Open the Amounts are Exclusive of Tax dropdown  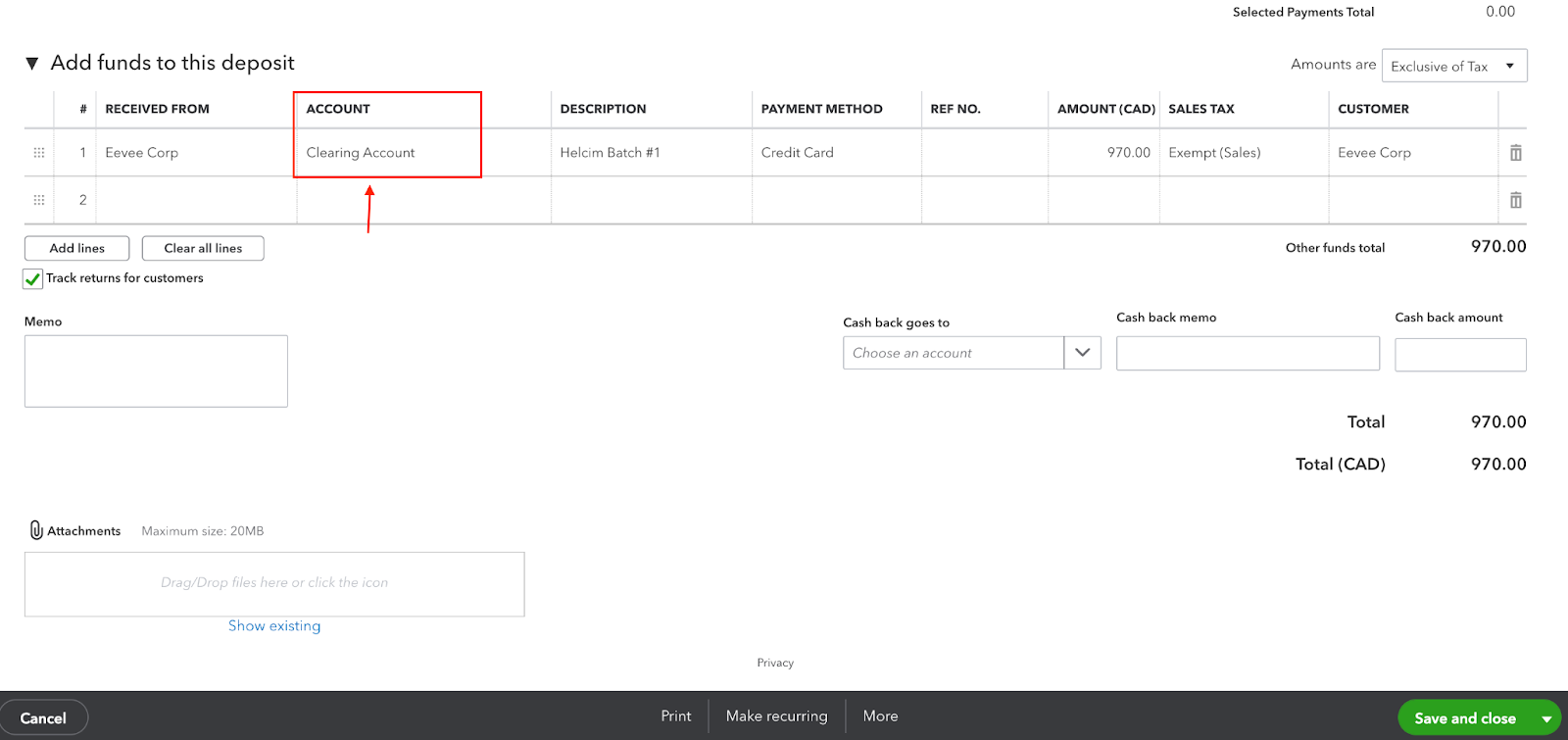(x=1454, y=66)
